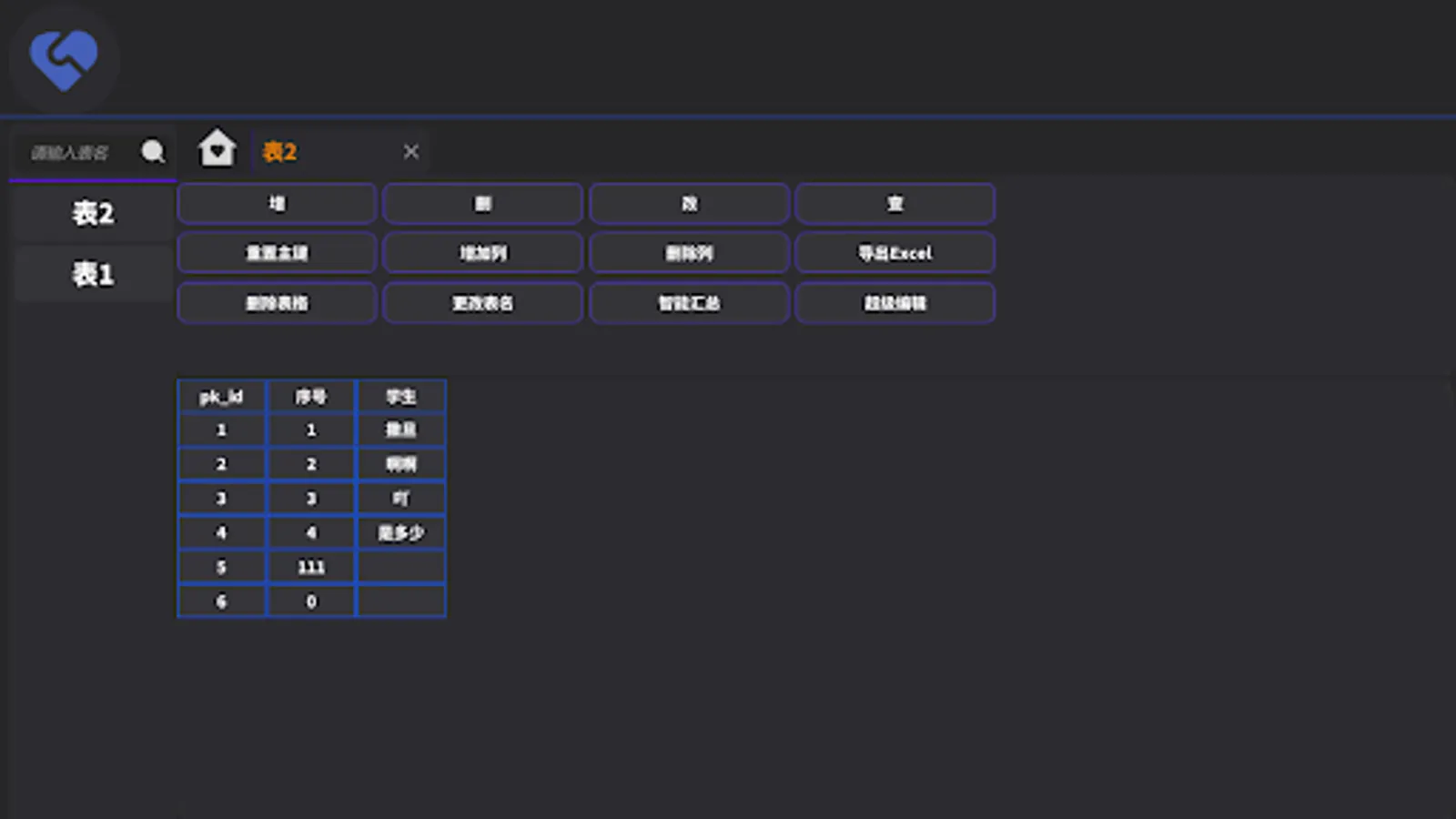
Task: Click the table name search input field
Action: (x=77, y=152)
